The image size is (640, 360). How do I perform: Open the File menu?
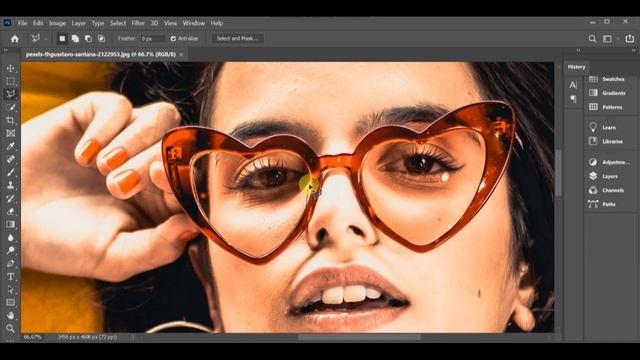coord(22,23)
